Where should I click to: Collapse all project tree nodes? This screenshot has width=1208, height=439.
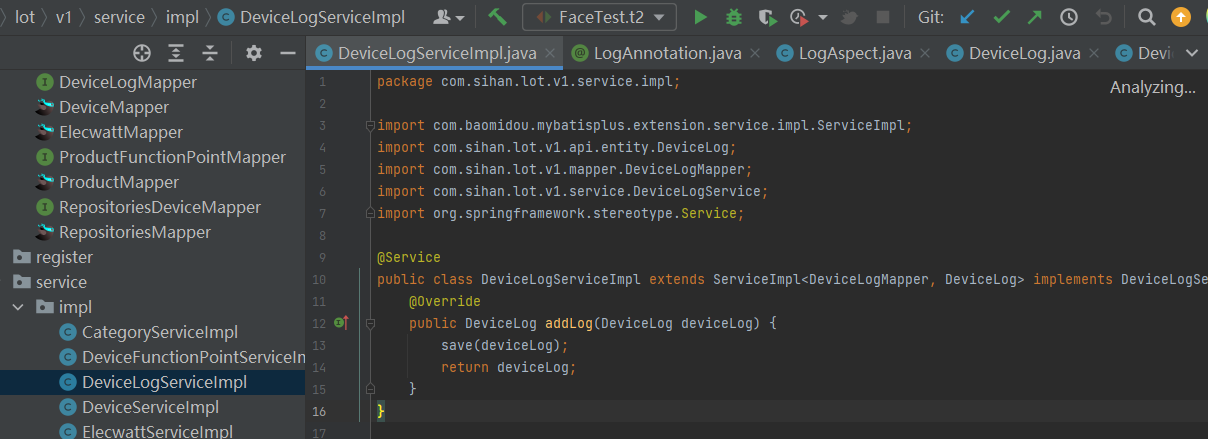point(210,53)
